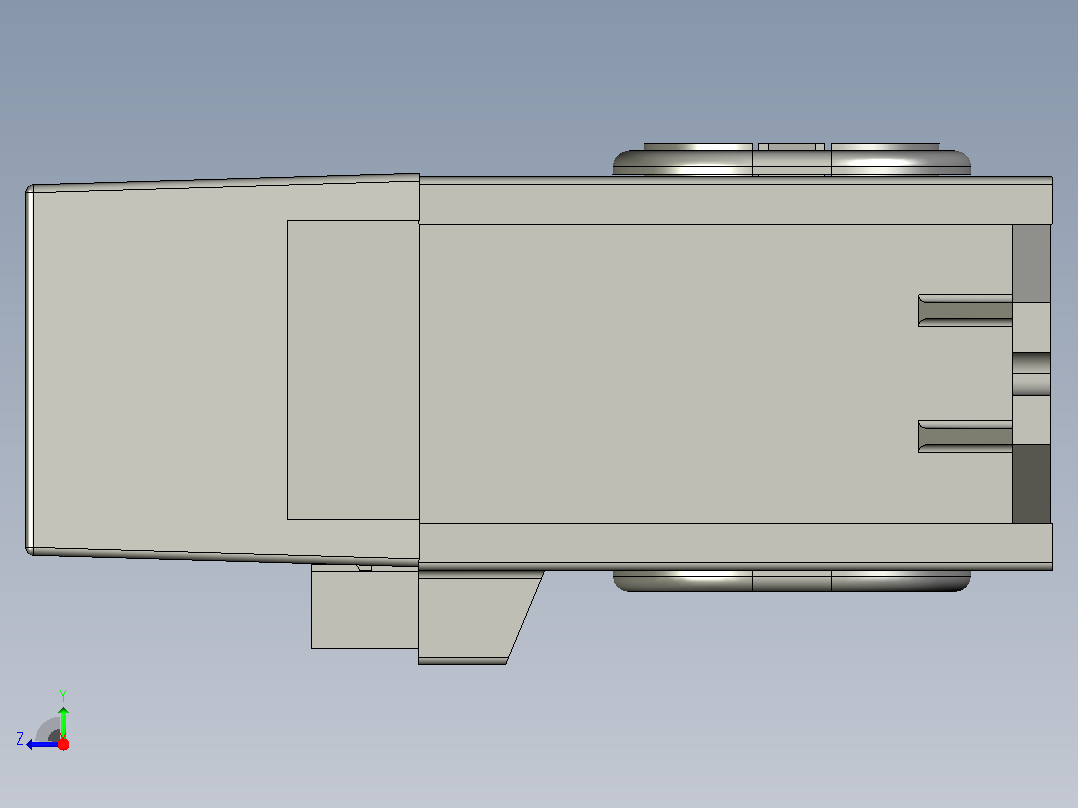Select the lower slot cut near the model's end

pos(965,437)
